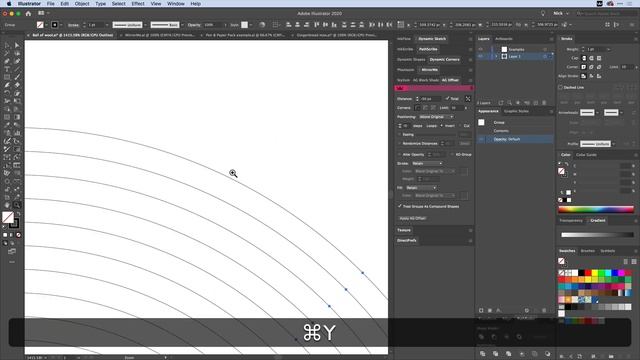The width and height of the screenshot is (640, 360).
Task: Open the Stroke Retain dropdown in AG Offset
Action: coord(427,163)
